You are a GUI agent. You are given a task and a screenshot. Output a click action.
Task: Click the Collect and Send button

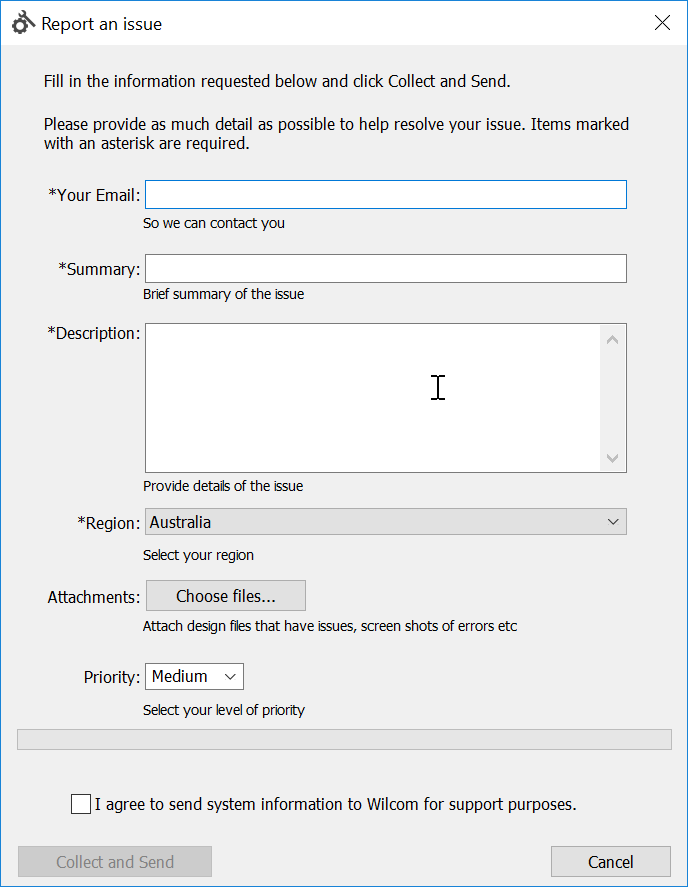115,862
